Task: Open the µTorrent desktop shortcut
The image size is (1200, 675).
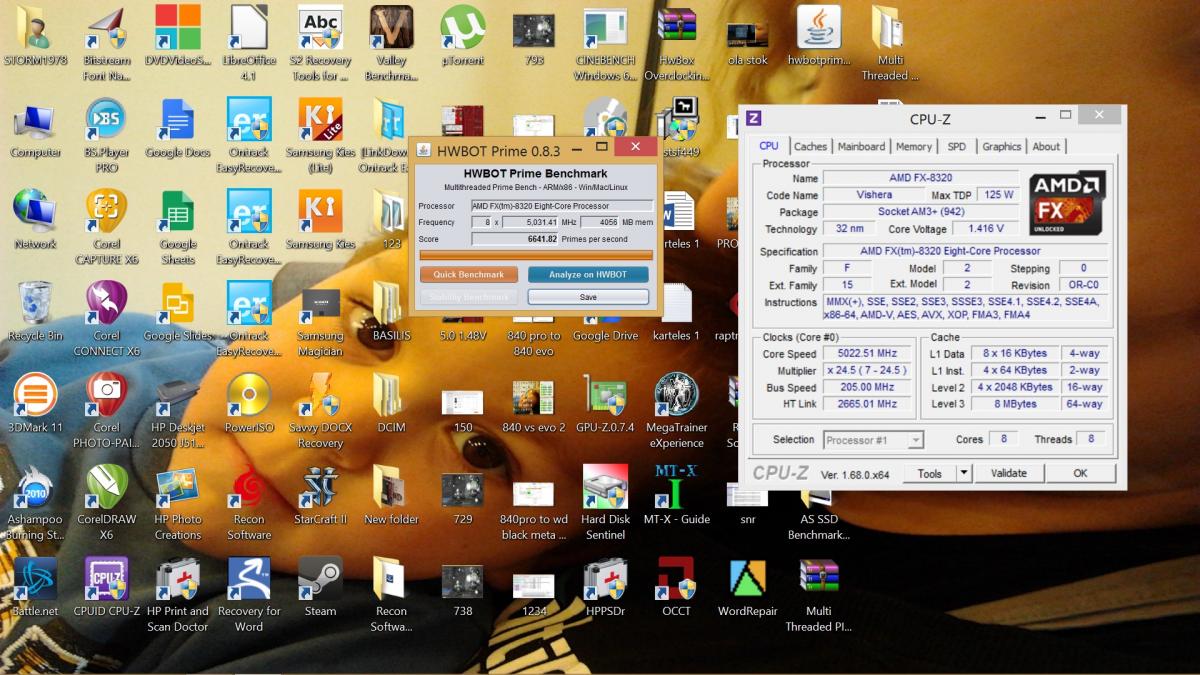Action: [463, 37]
